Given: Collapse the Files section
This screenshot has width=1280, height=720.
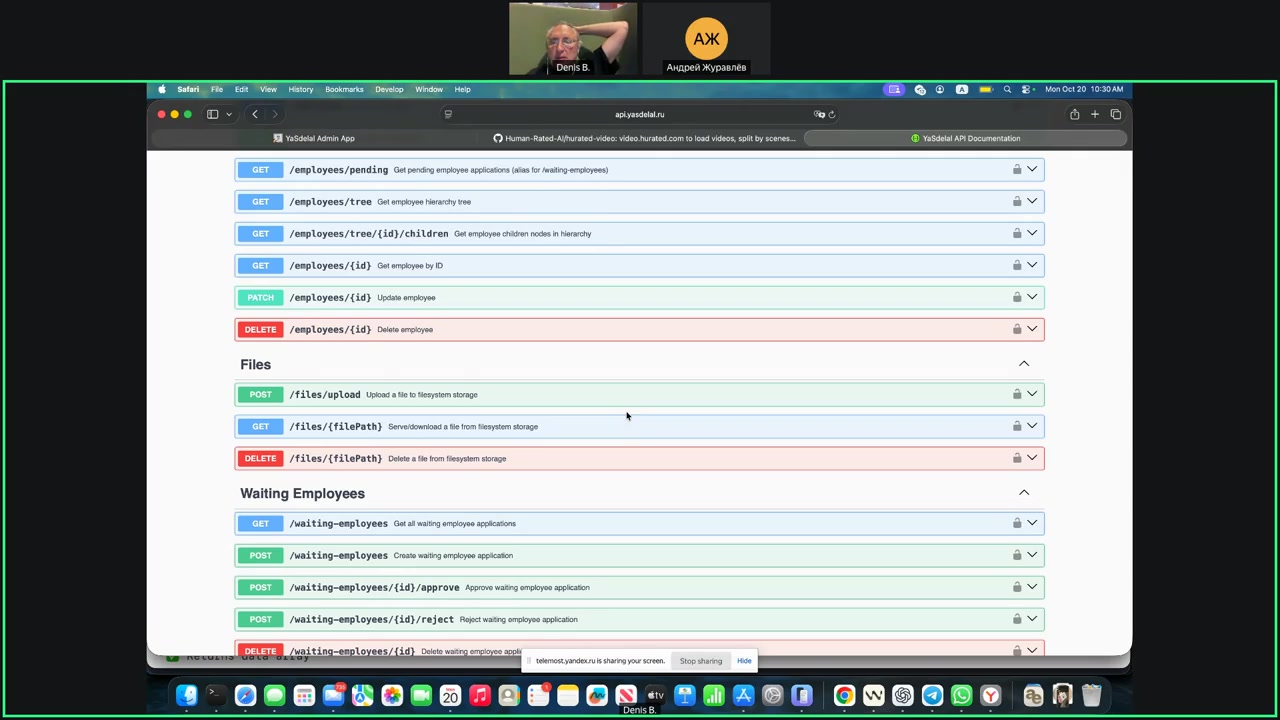Looking at the screenshot, I should [1023, 364].
